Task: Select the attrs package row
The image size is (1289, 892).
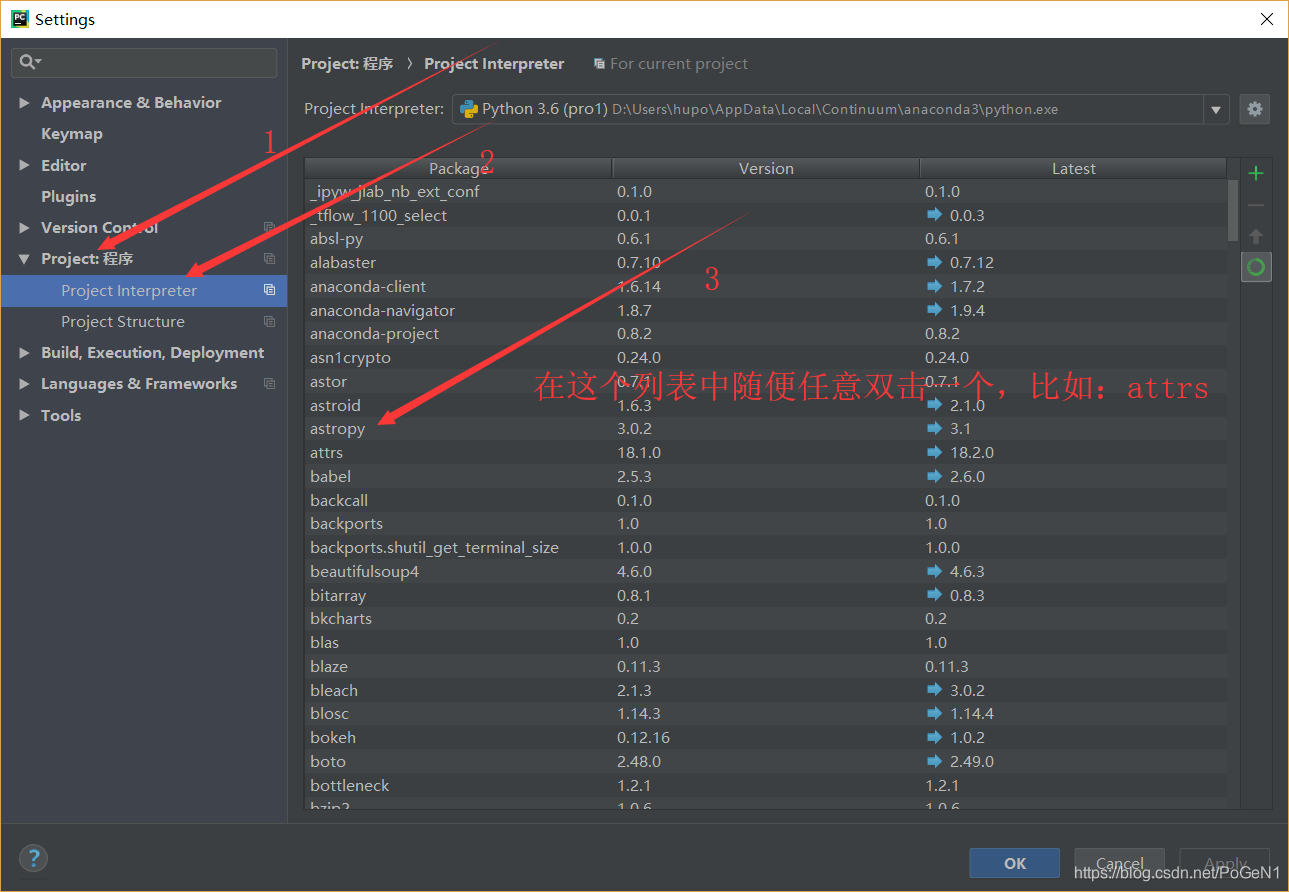Action: tap(766, 452)
